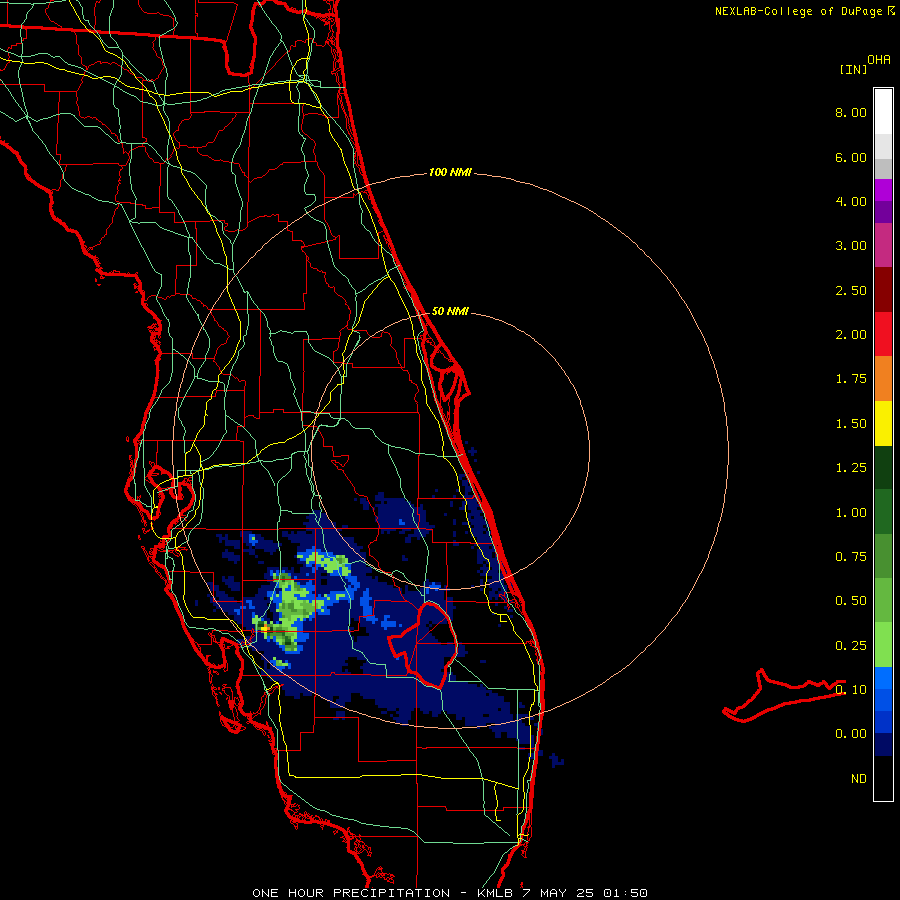Click the 8.00 legend value
900x900 pixels.
pyautogui.click(x=851, y=112)
